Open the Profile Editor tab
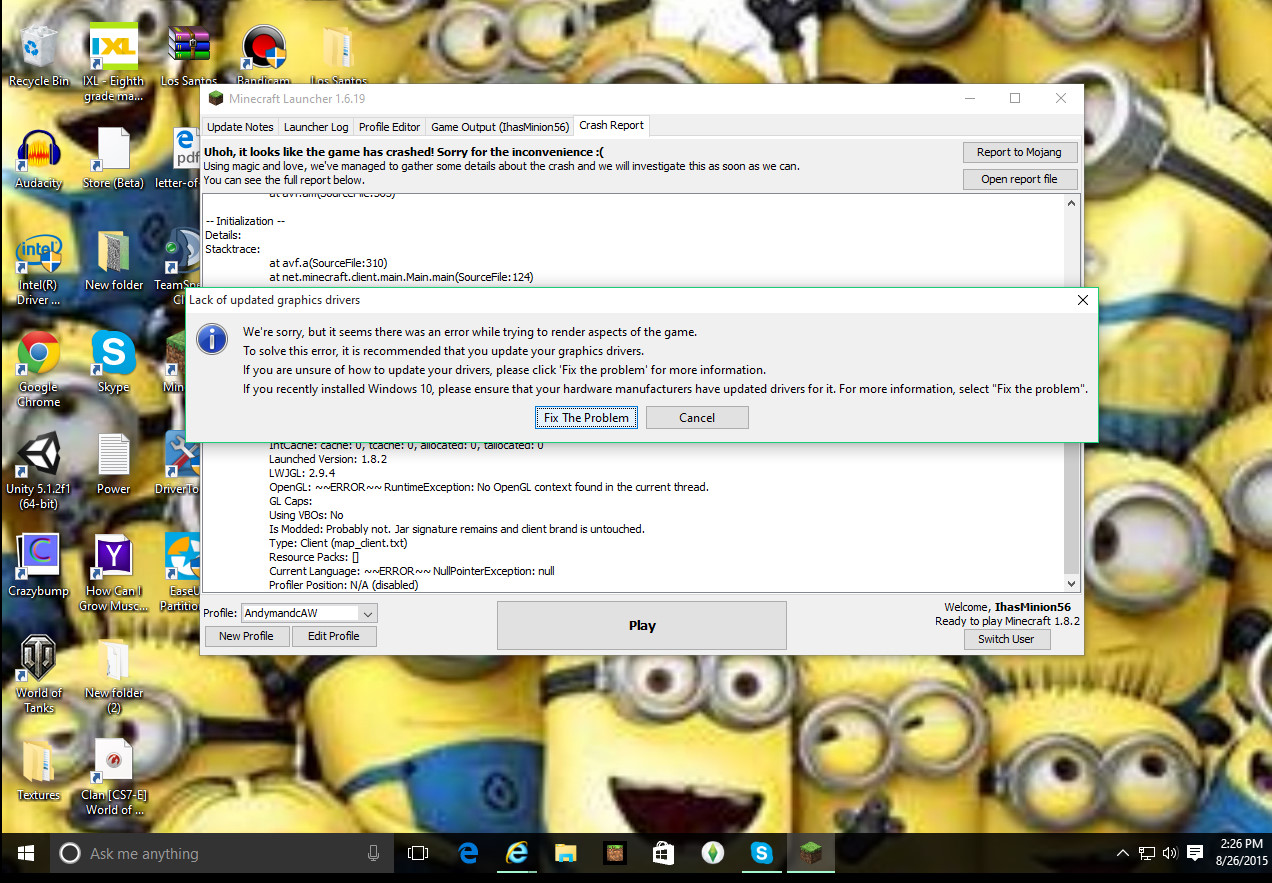 pos(389,127)
